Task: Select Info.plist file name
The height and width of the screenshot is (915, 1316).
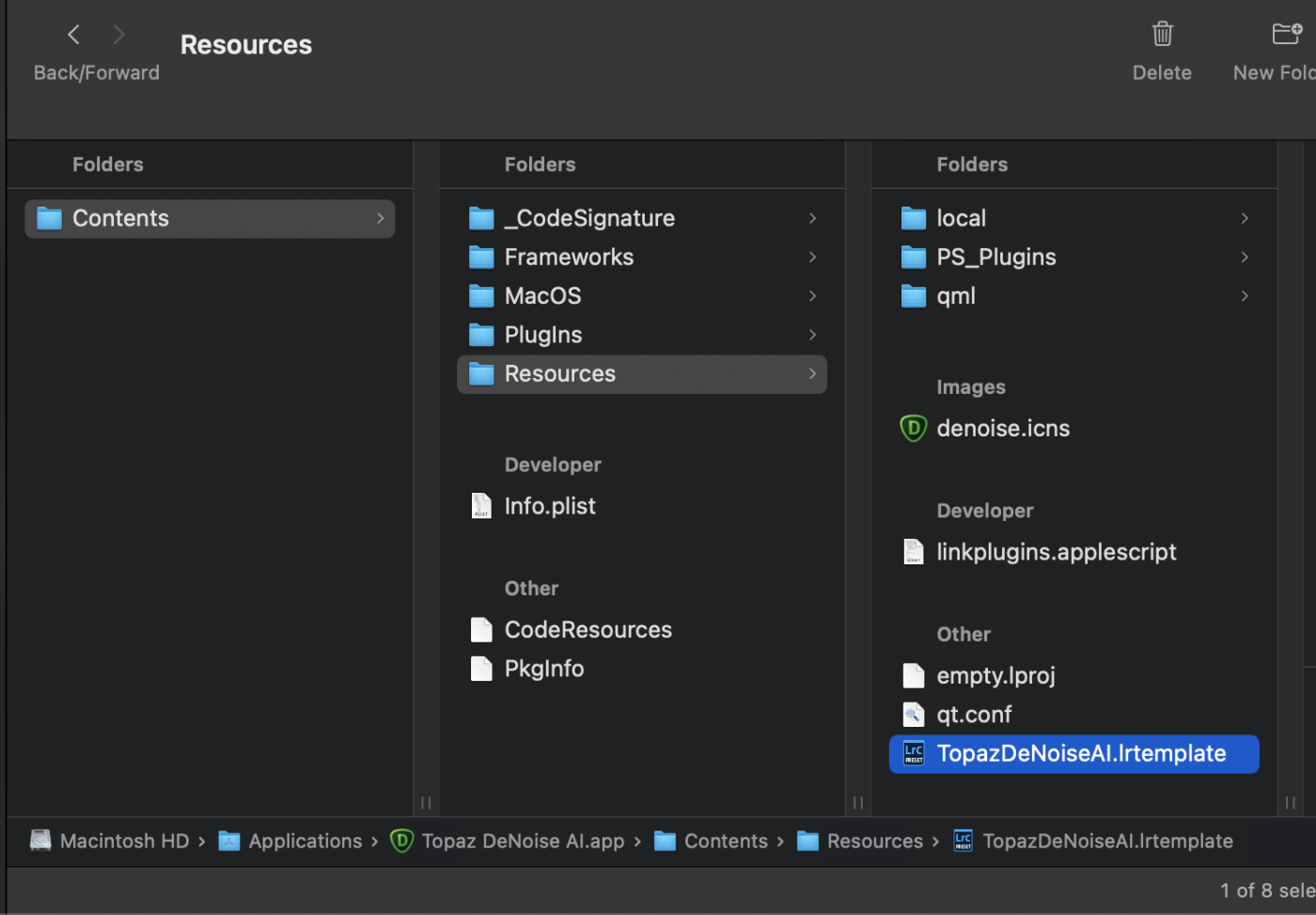Action: pos(550,506)
